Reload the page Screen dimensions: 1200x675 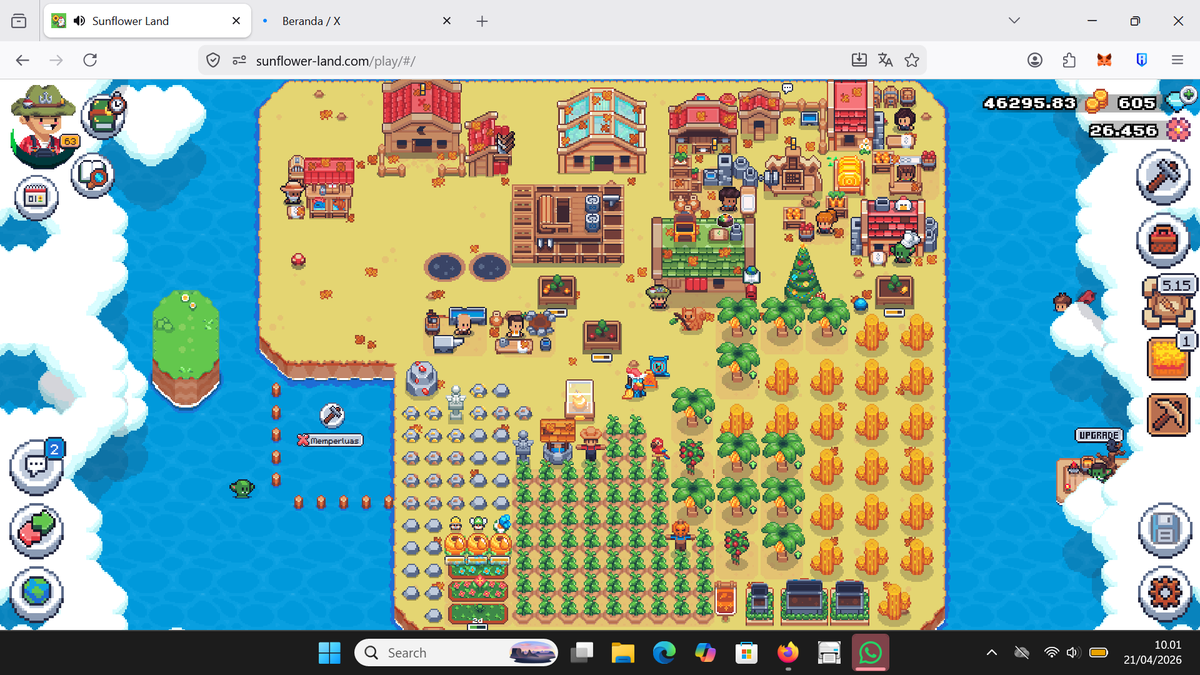90,60
